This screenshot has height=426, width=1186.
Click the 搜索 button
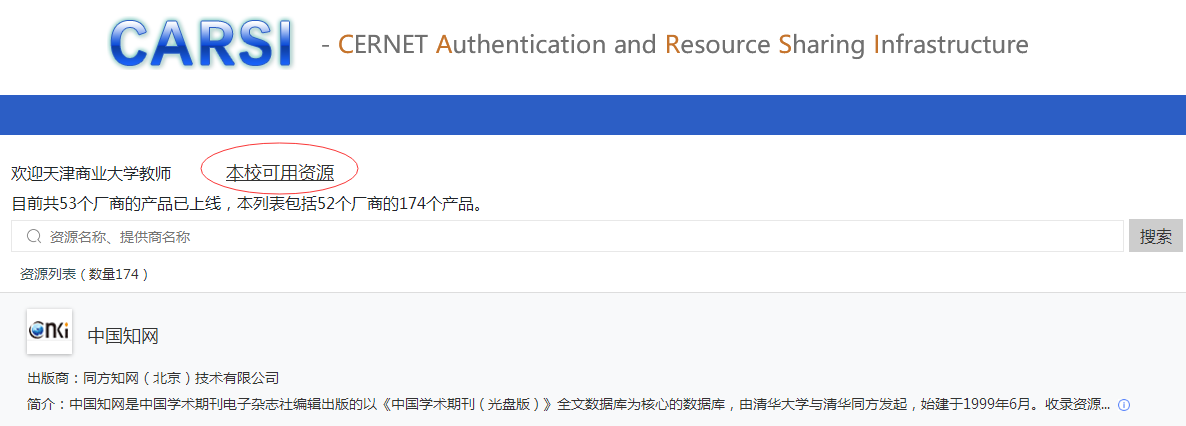coord(1156,237)
